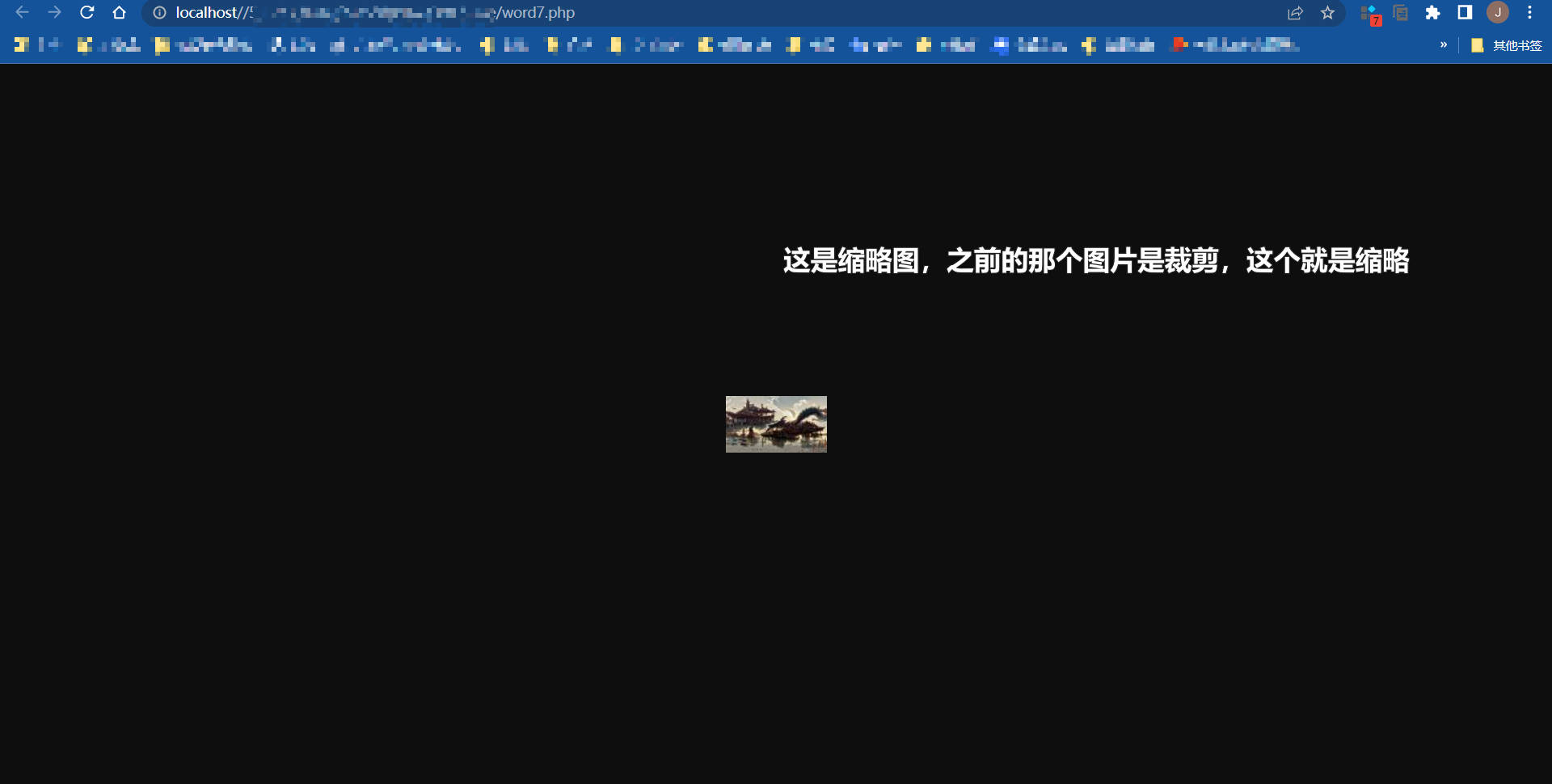Open the profile avatar labeled J
This screenshot has height=784, width=1552.
(1498, 13)
